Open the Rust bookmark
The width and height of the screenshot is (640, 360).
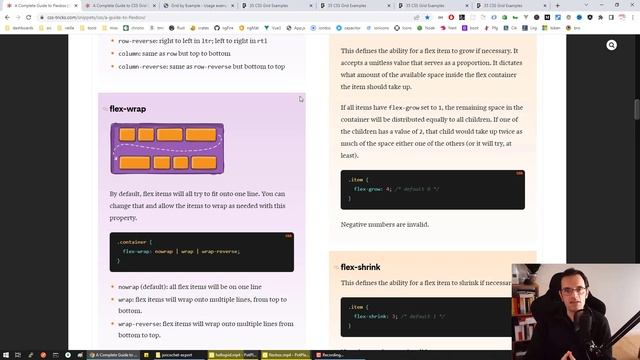tap(177, 28)
